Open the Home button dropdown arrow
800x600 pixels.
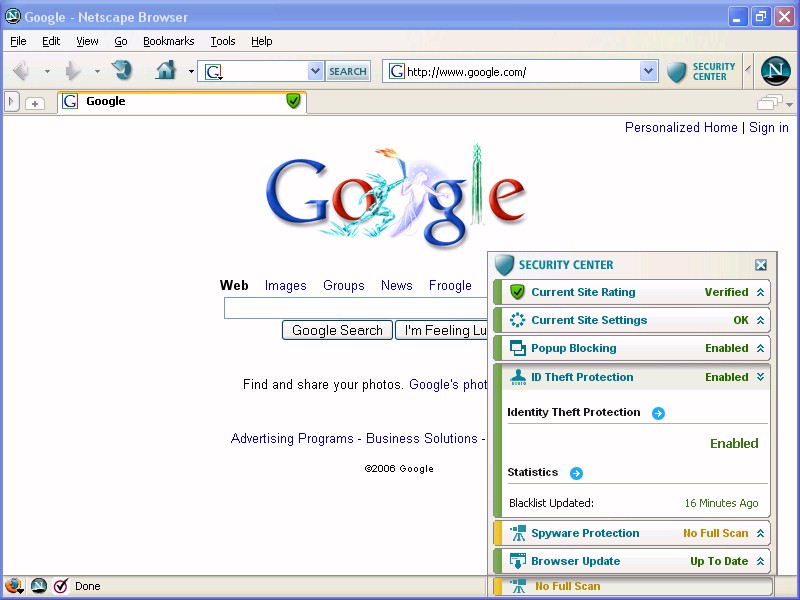(191, 71)
